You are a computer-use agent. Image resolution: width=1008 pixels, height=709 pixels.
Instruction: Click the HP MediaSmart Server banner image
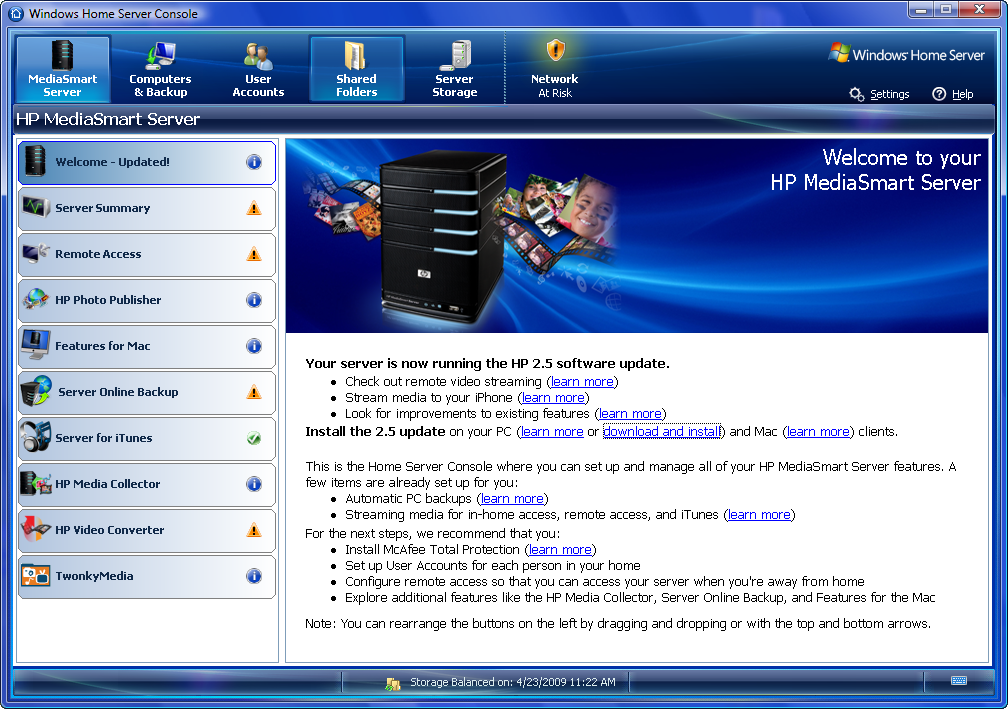(637, 236)
